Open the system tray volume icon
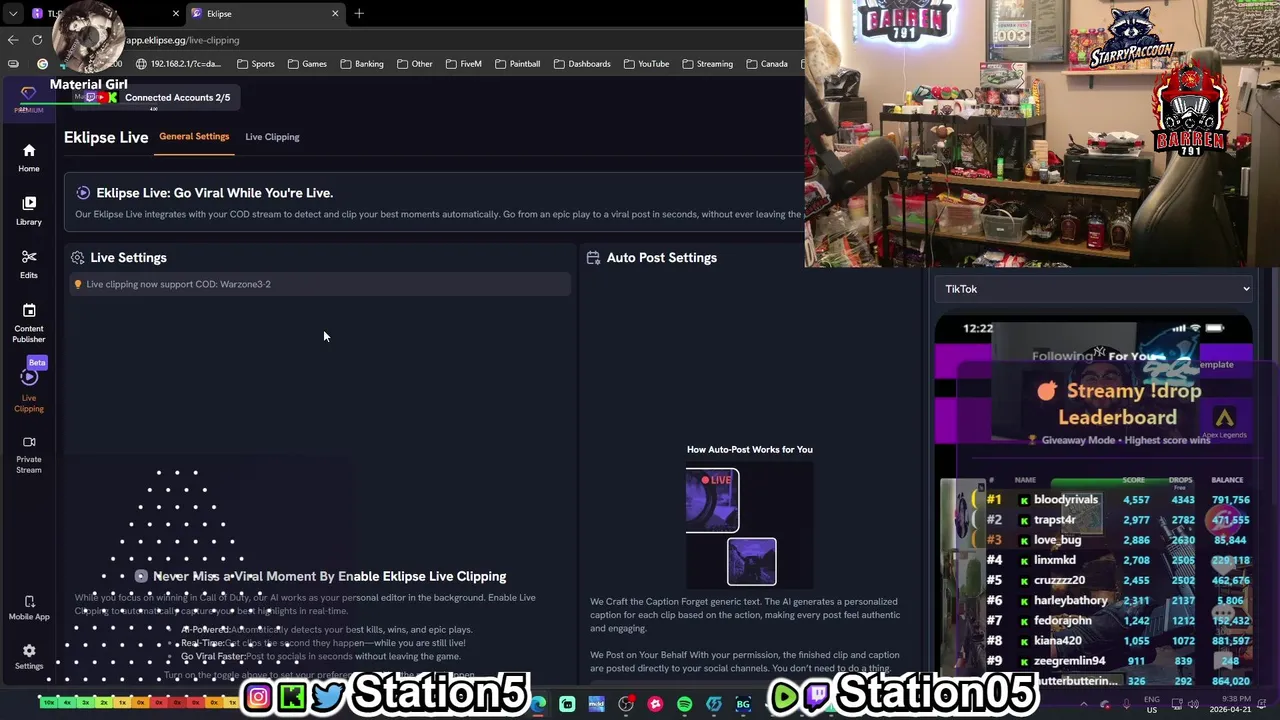 [x=1193, y=704]
